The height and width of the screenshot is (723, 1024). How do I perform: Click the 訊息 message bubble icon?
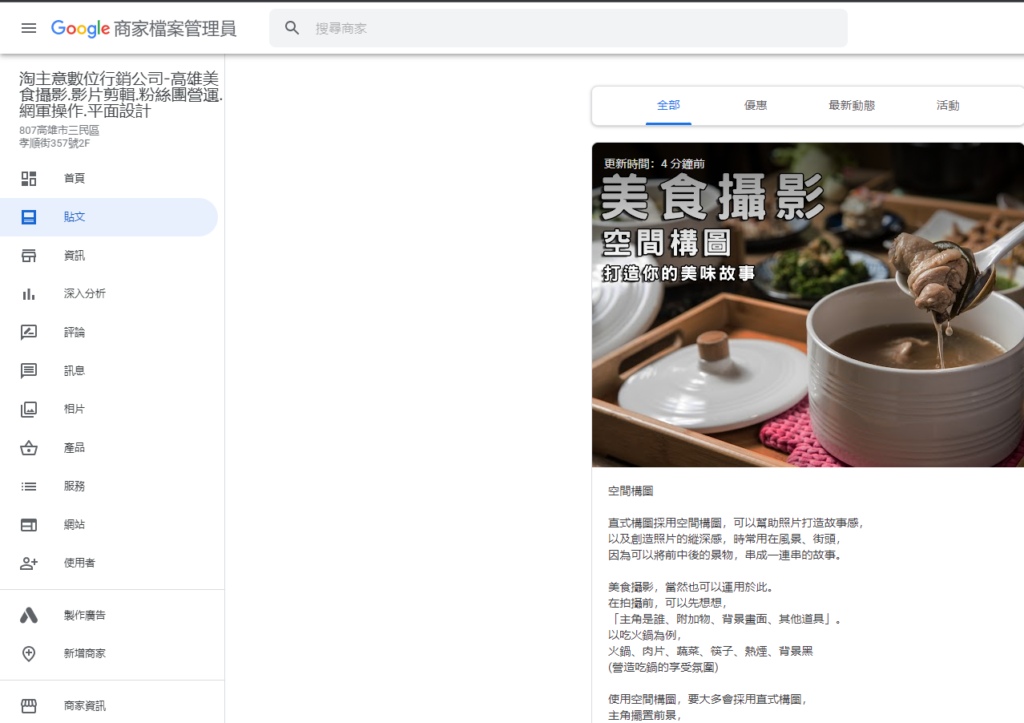click(x=29, y=371)
